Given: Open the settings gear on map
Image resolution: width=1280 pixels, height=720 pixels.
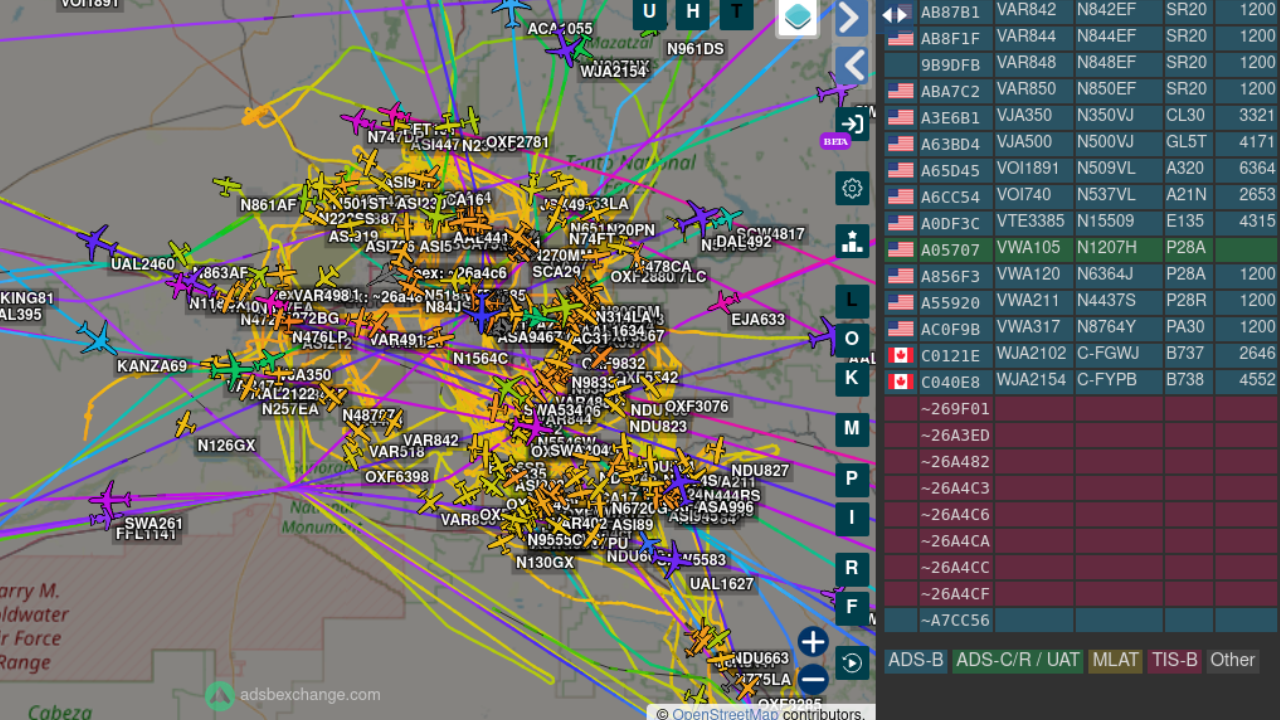Looking at the screenshot, I should [x=852, y=188].
